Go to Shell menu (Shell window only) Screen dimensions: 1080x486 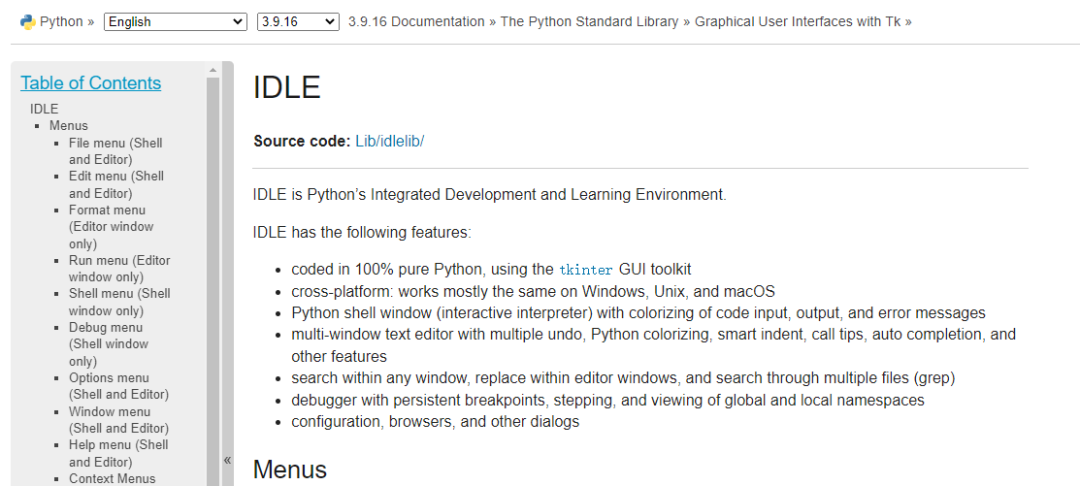click(x=119, y=302)
